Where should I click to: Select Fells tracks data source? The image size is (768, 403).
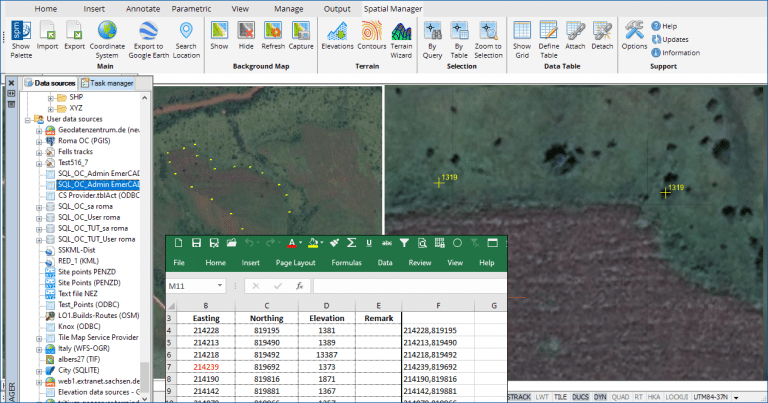coord(75,152)
